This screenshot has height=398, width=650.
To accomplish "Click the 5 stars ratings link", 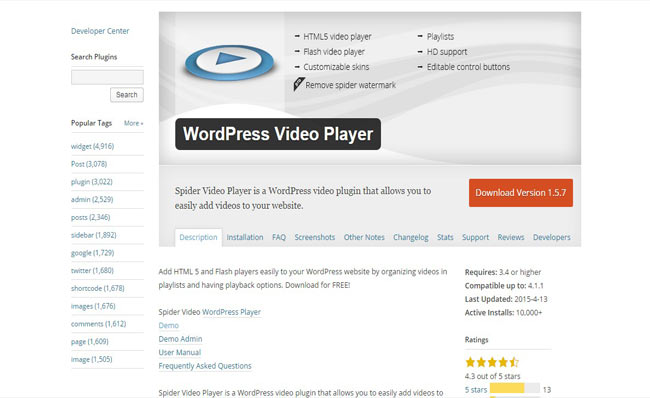I will pos(476,390).
